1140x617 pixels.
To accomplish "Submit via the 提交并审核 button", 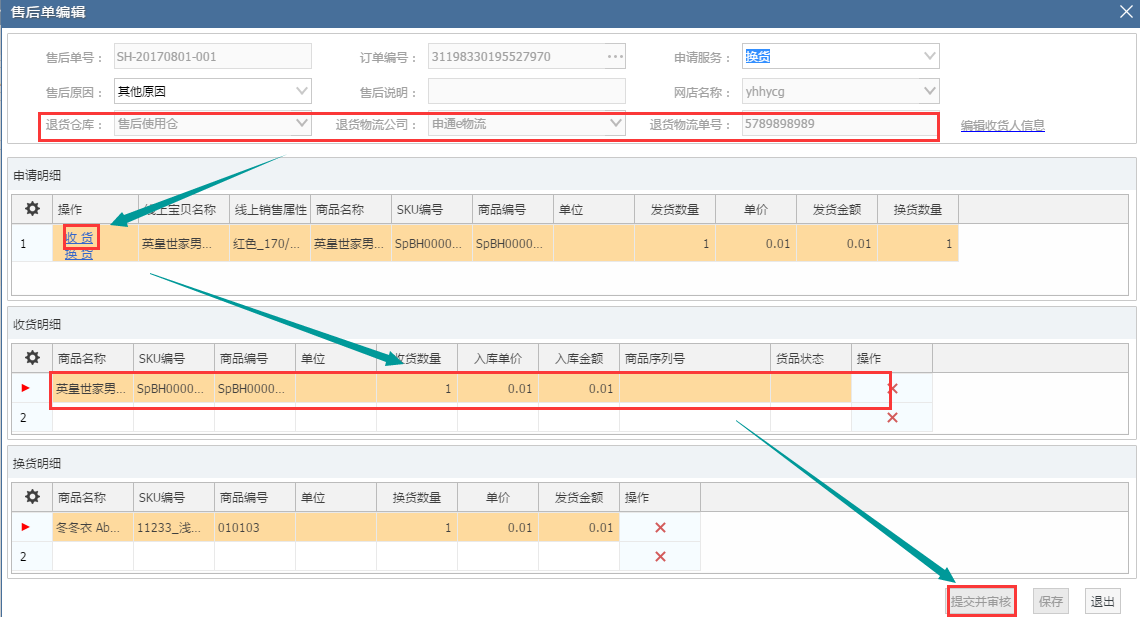I will coord(981,600).
